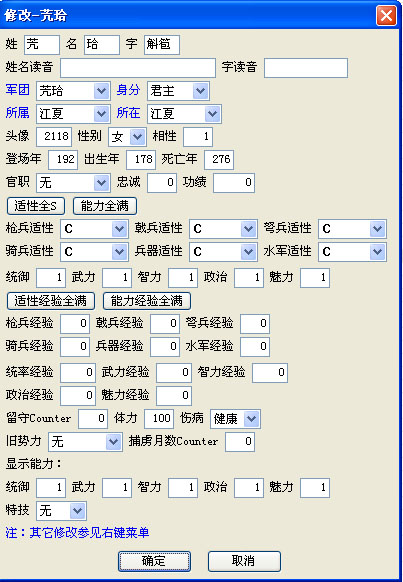
Task: Click the 枪兵经验 input field
Action: tap(75, 324)
